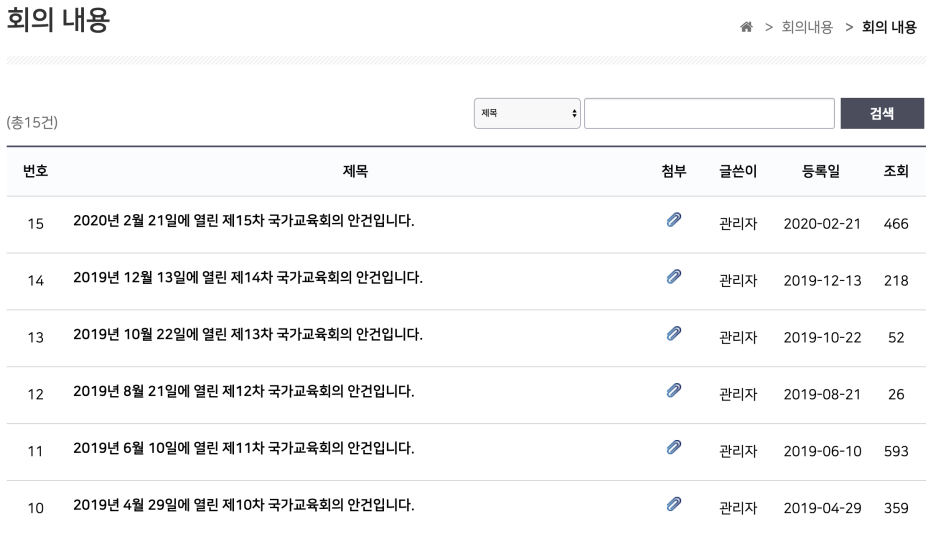Open post titled 제10차 국가교육회의 안건

click(x=244, y=505)
